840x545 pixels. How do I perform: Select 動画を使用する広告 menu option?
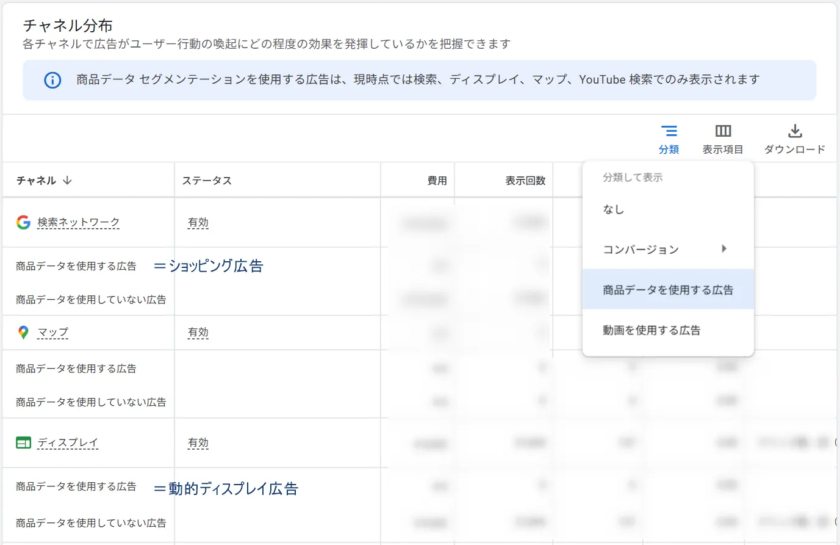[x=651, y=330]
